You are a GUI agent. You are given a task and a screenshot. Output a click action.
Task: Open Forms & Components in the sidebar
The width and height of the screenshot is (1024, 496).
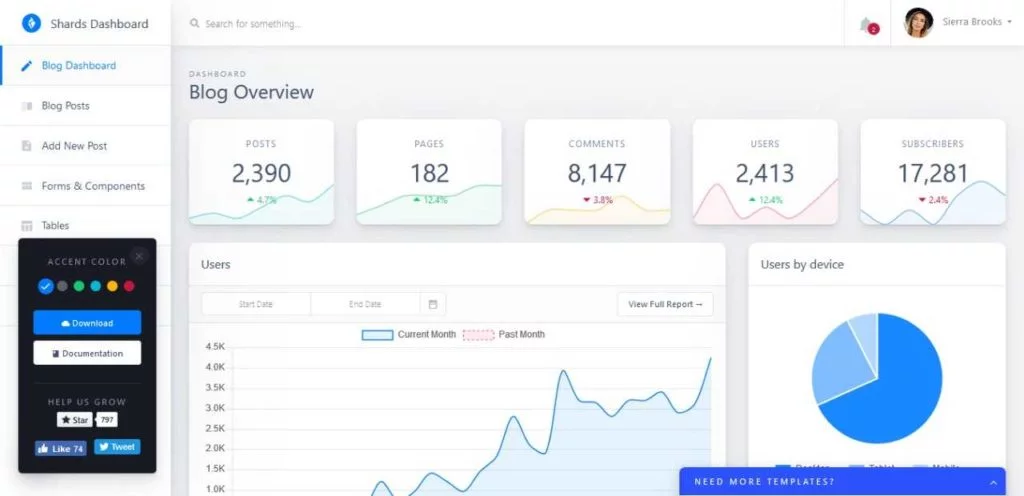pyautogui.click(x=86, y=186)
